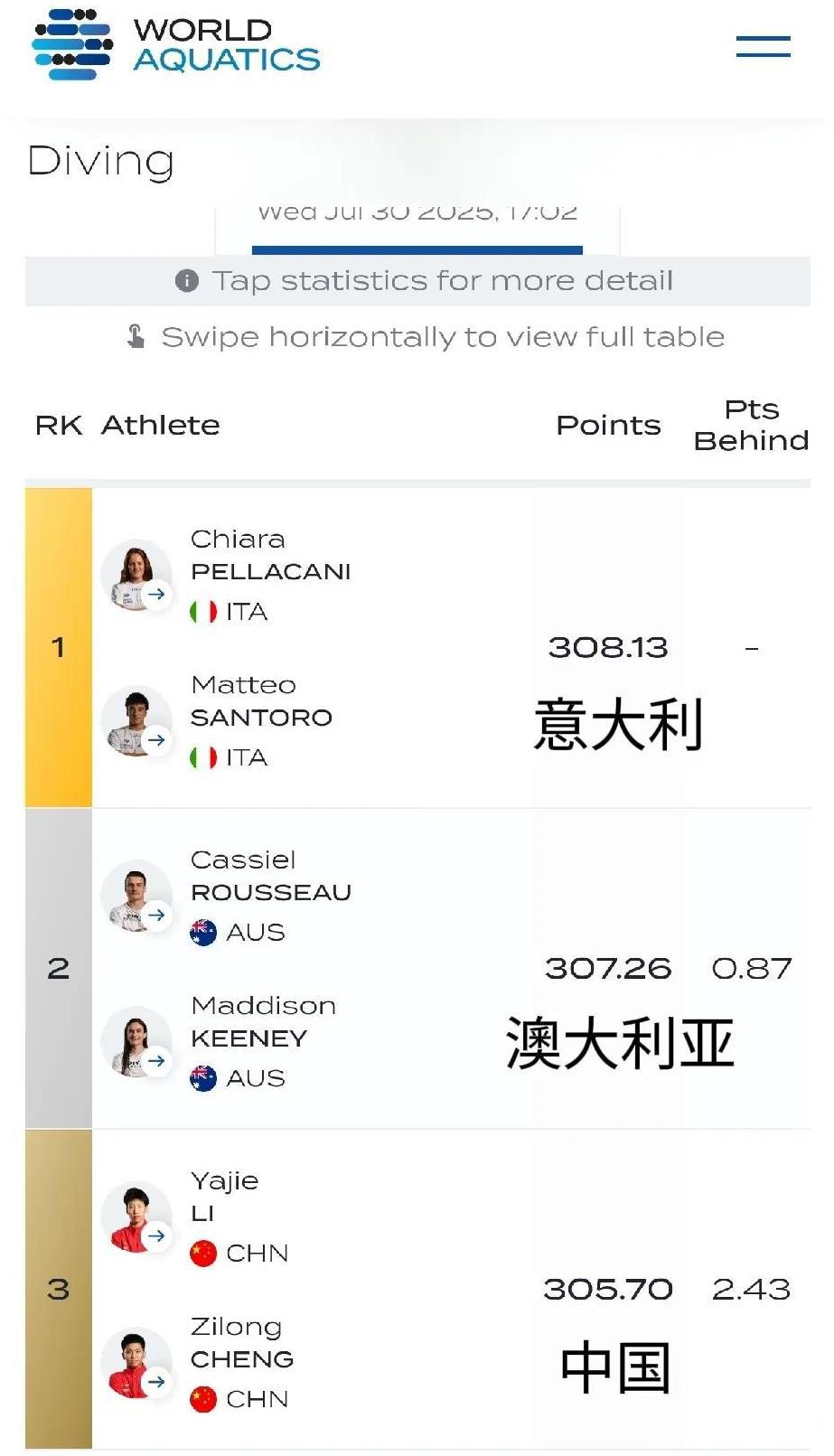Open Cassiel Rousseau's profile arrow

pos(157,915)
